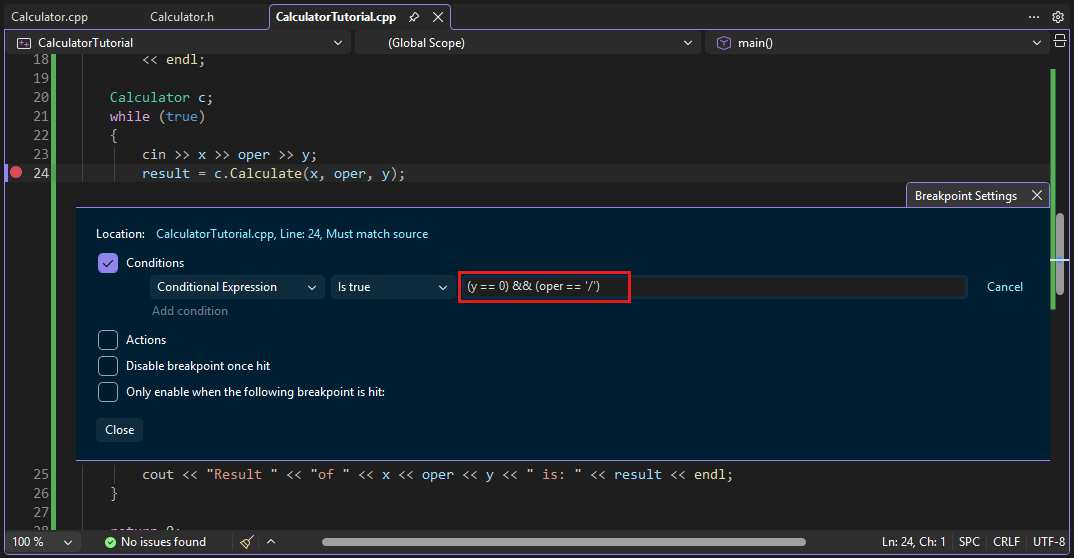Click the green check No issues icon
The image size is (1074, 558).
110,542
